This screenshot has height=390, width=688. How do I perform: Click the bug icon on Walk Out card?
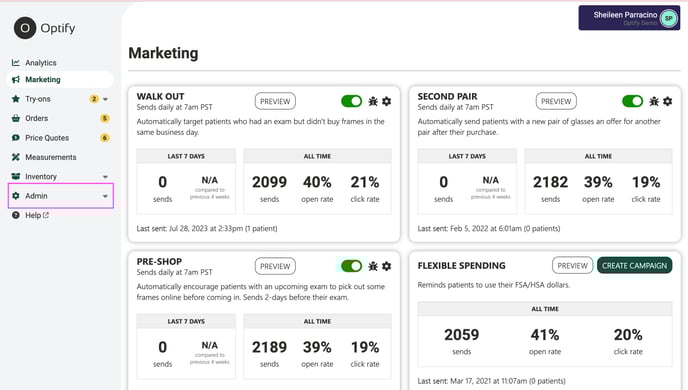pyautogui.click(x=373, y=101)
